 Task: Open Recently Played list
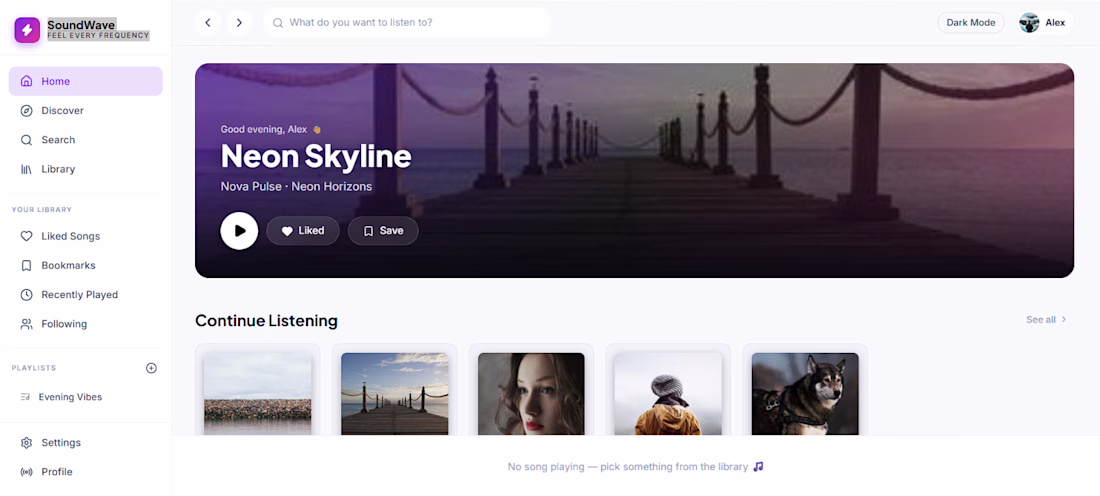tap(86, 295)
